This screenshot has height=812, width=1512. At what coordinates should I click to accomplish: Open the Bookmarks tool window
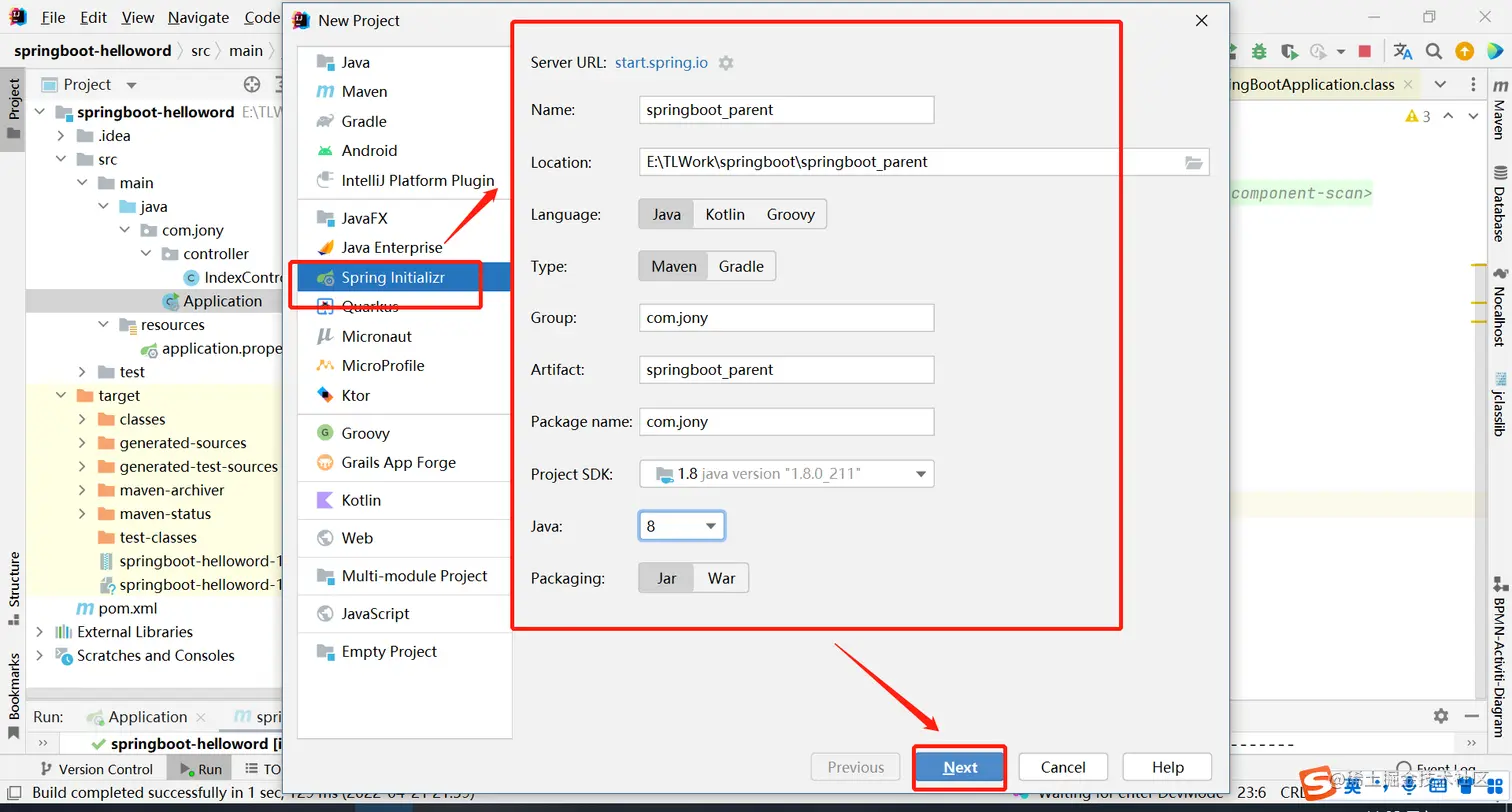pyautogui.click(x=14, y=695)
